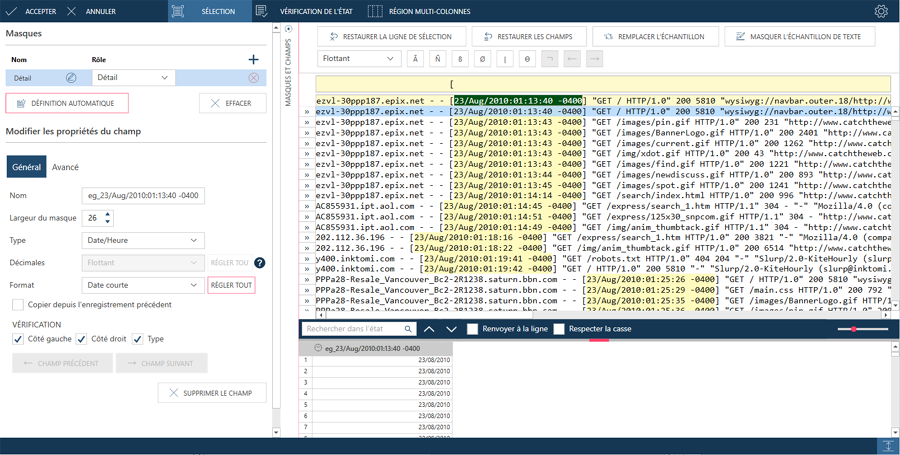Open the settings gear icon
900x455 pixels.
coord(880,12)
